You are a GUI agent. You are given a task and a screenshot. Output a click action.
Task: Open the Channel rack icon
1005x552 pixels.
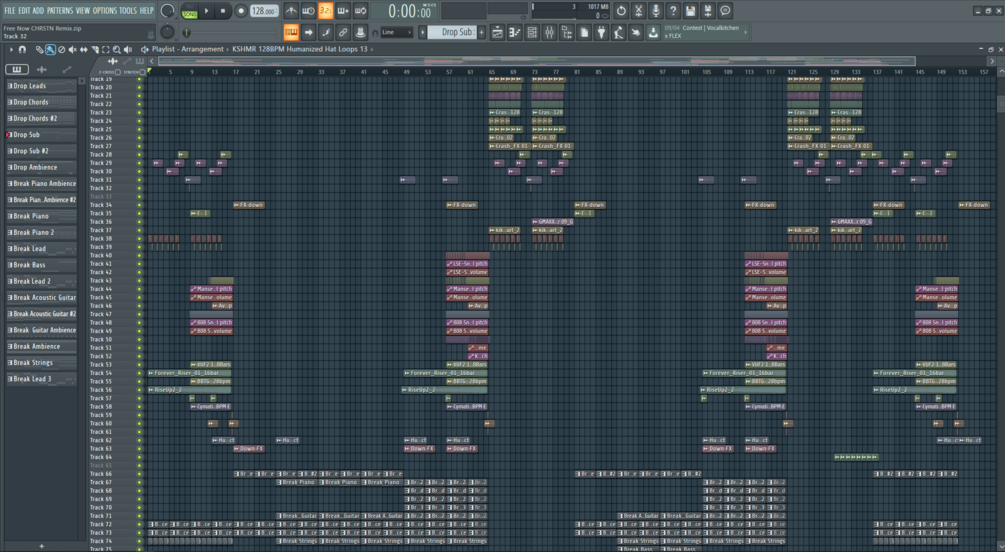click(x=532, y=32)
